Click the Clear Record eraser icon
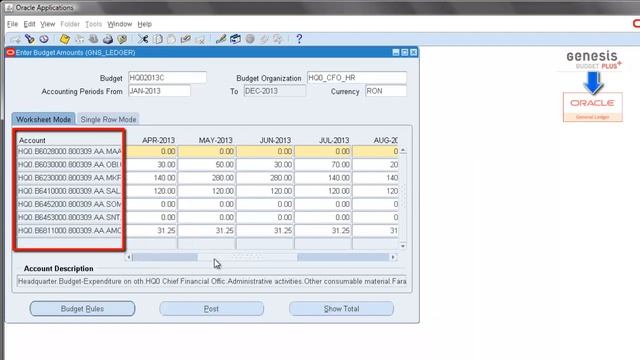Image resolution: width=640 pixels, height=360 pixels. 186,39
